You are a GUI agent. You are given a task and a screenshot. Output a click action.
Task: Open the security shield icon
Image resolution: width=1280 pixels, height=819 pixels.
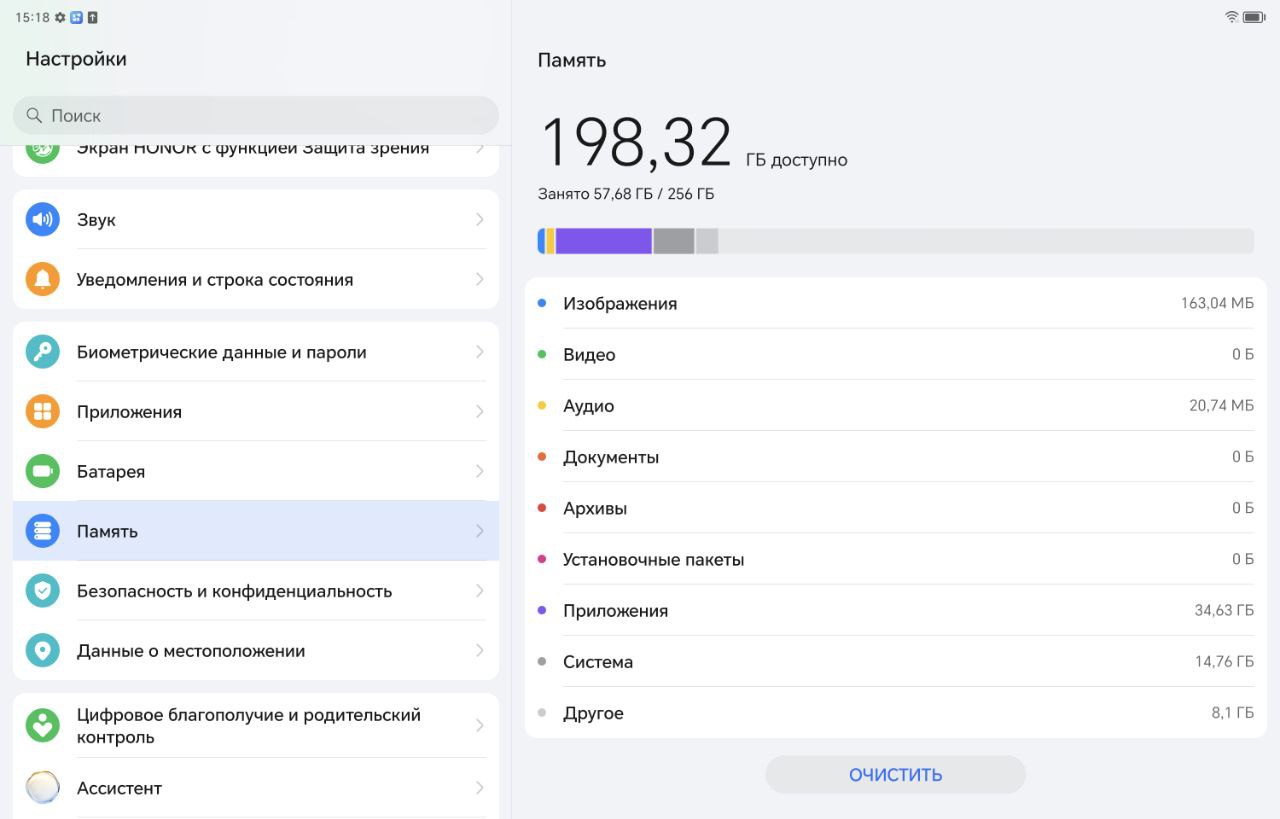[x=42, y=591]
